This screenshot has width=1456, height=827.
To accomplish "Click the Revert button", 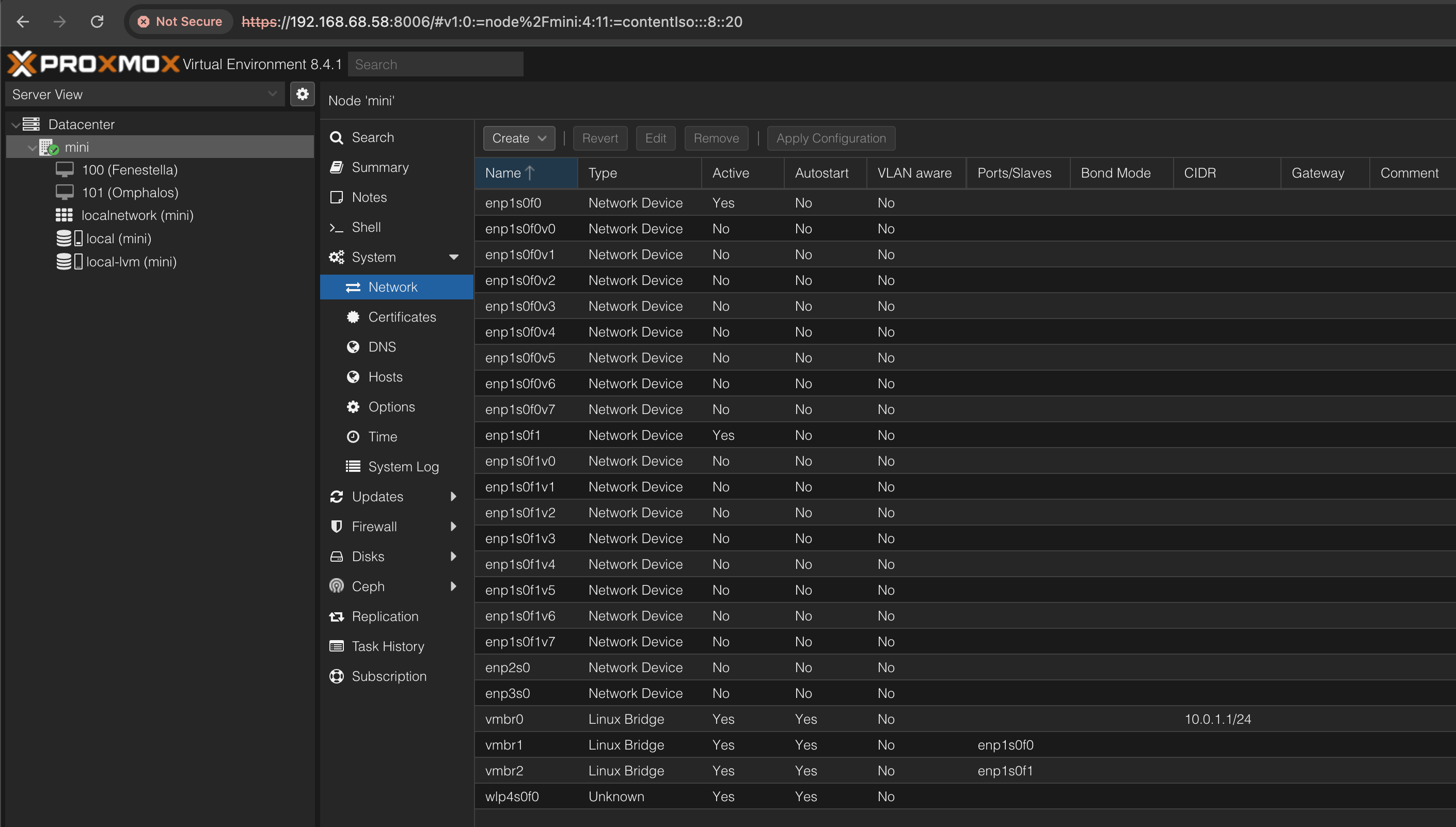I will pos(600,138).
